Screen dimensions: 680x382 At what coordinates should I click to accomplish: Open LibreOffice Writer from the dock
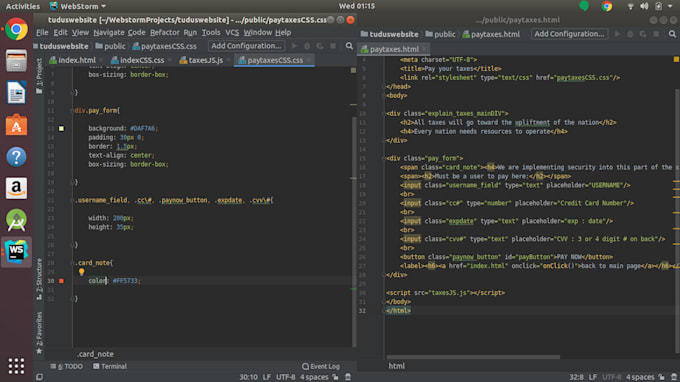[16, 92]
